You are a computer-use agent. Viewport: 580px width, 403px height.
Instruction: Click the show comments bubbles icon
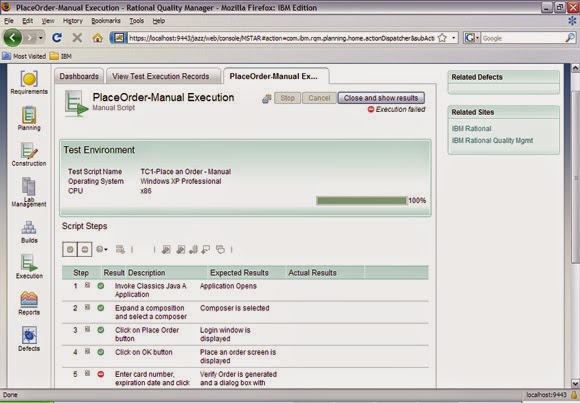[x=220, y=249]
